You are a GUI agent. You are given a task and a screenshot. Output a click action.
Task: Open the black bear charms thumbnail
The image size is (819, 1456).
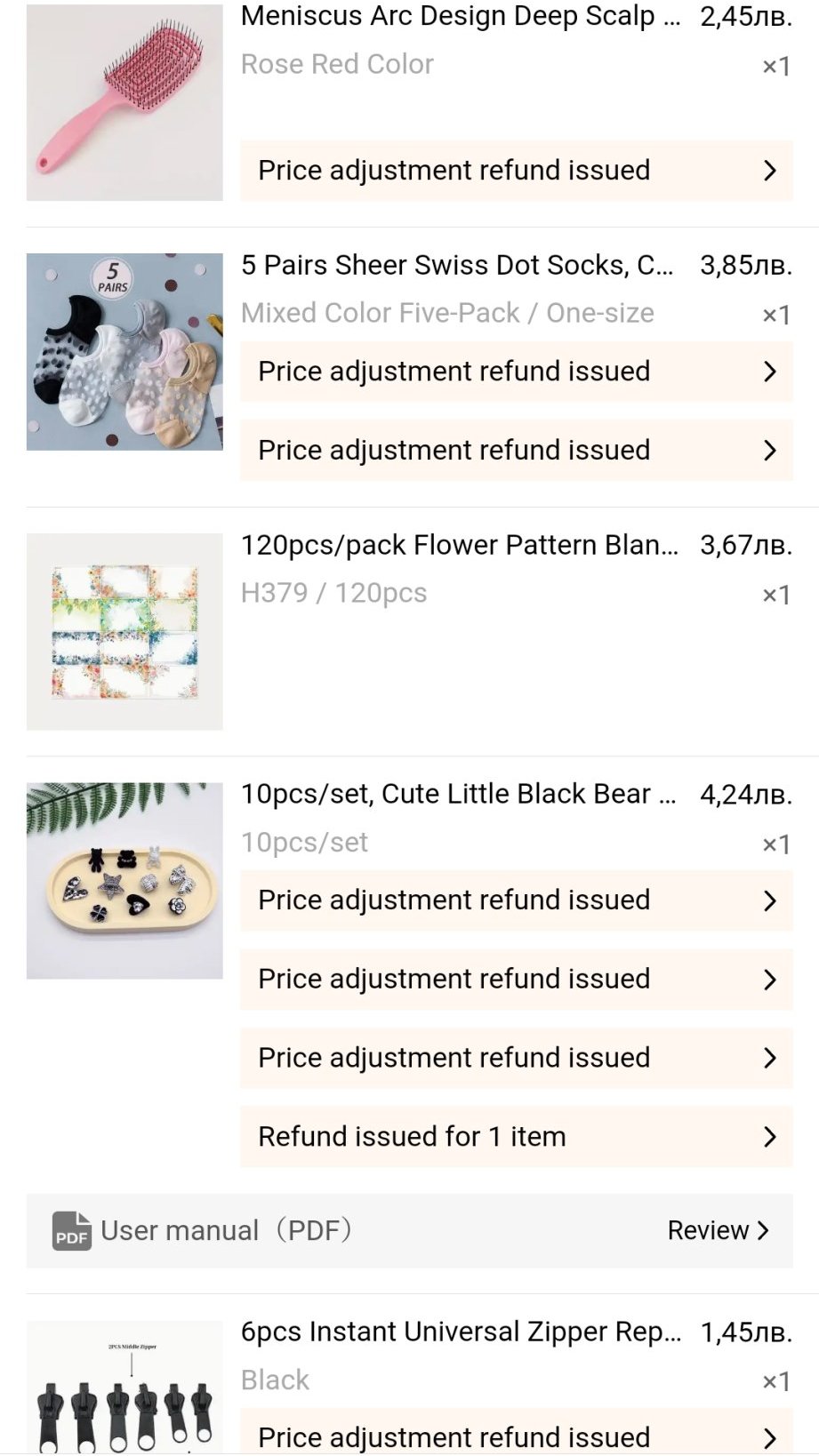click(124, 881)
